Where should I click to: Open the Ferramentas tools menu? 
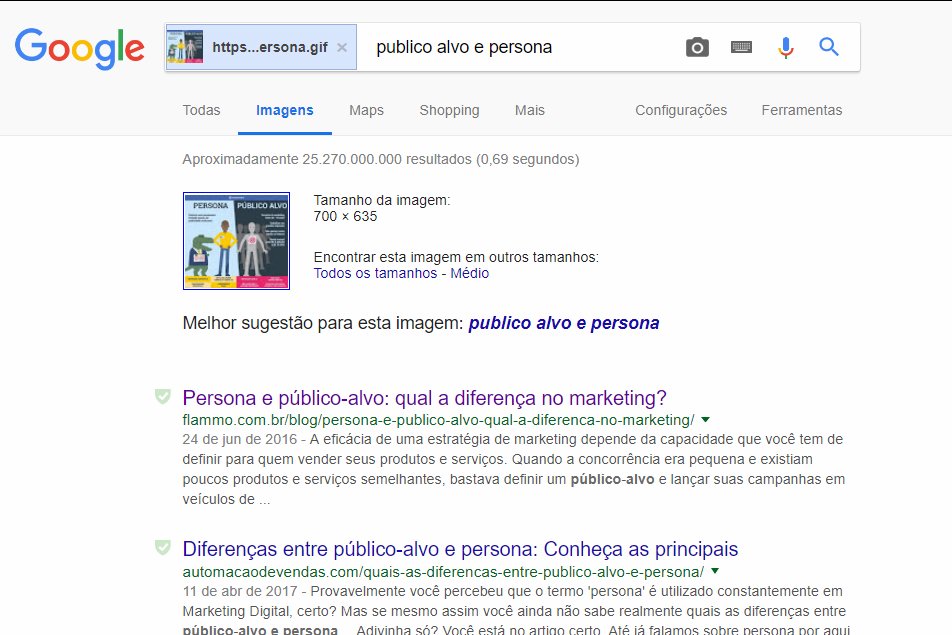(x=801, y=110)
